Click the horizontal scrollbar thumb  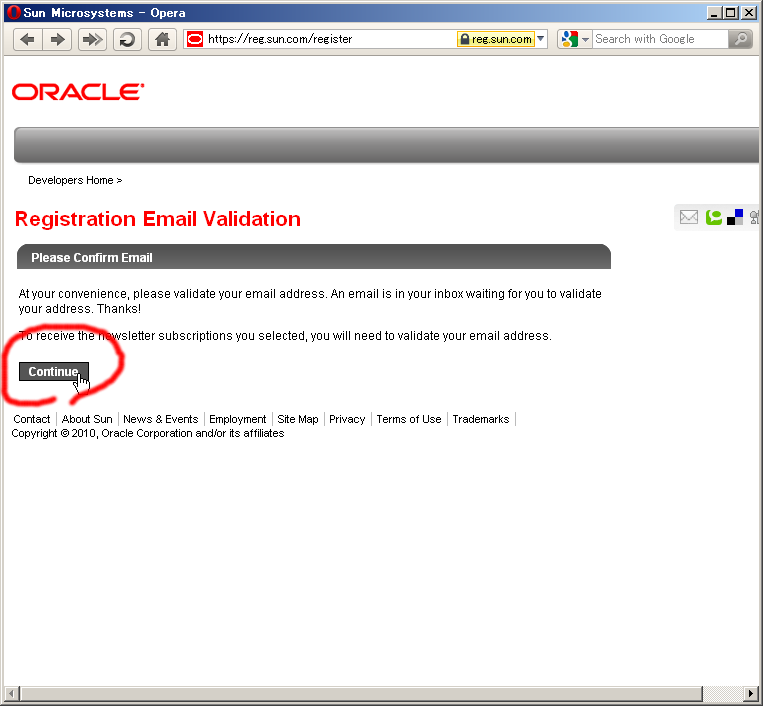361,693
